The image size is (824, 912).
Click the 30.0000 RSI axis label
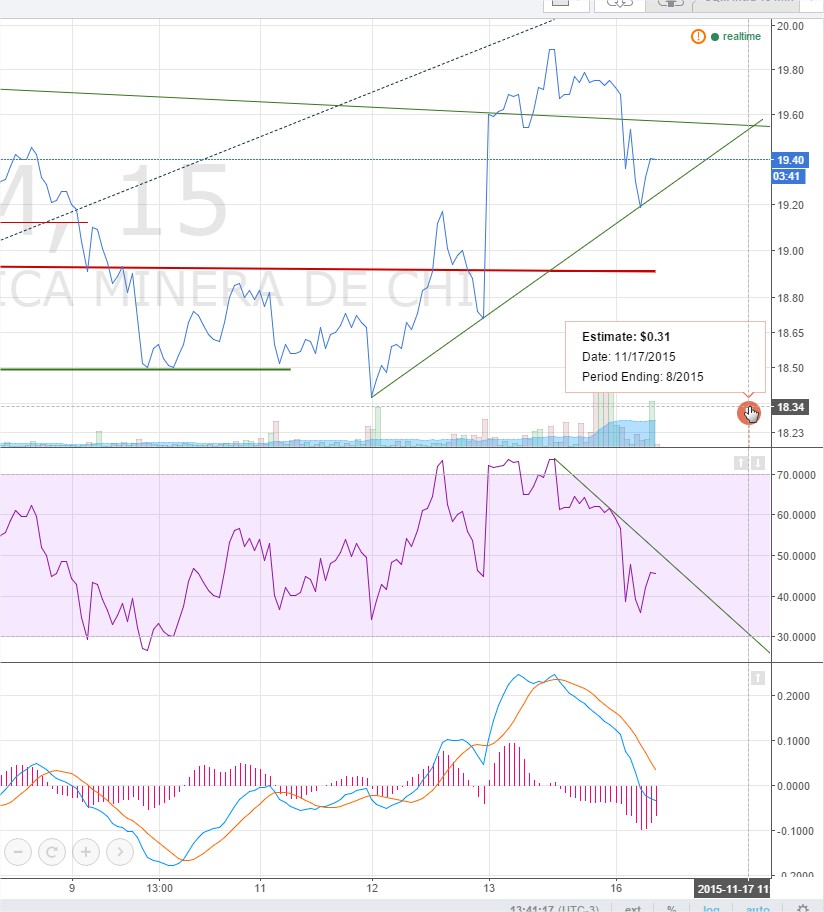click(x=796, y=637)
